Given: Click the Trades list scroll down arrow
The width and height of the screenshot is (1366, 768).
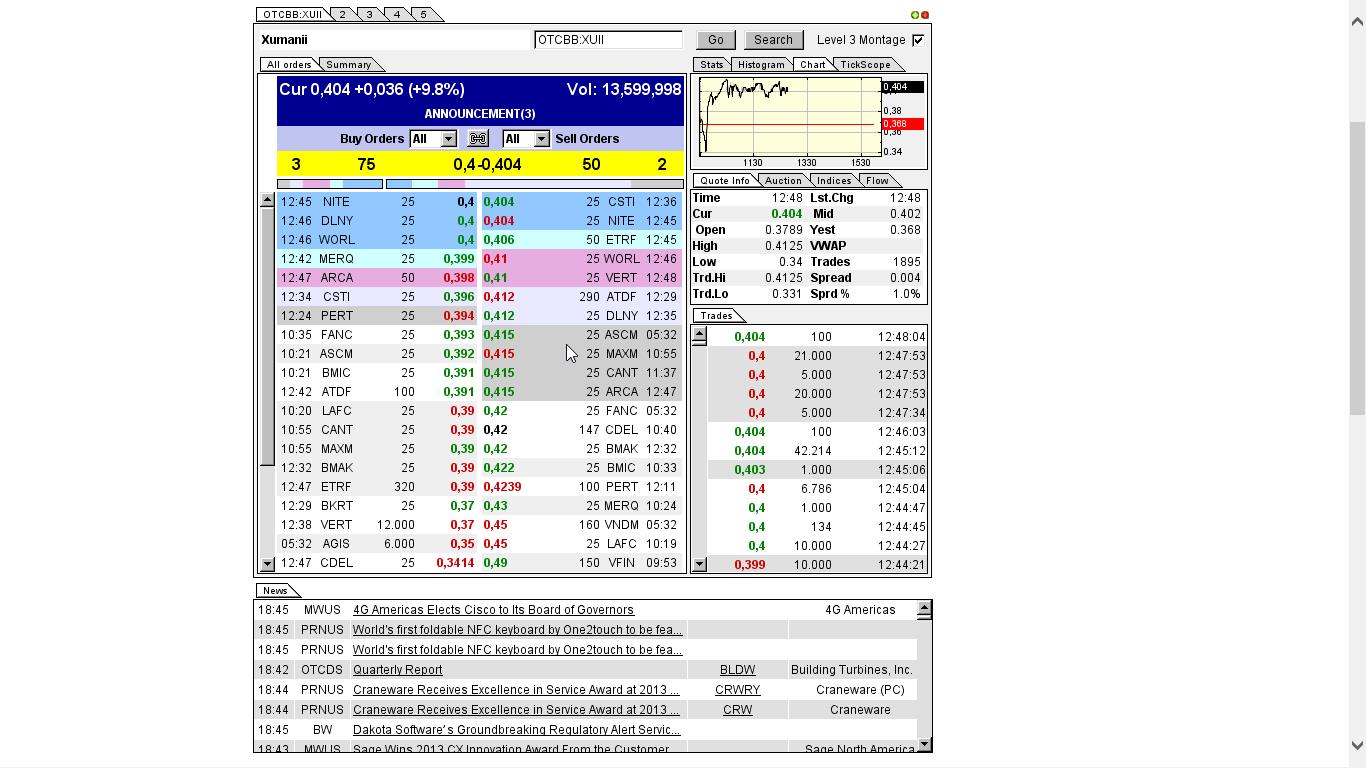Looking at the screenshot, I should [x=699, y=565].
